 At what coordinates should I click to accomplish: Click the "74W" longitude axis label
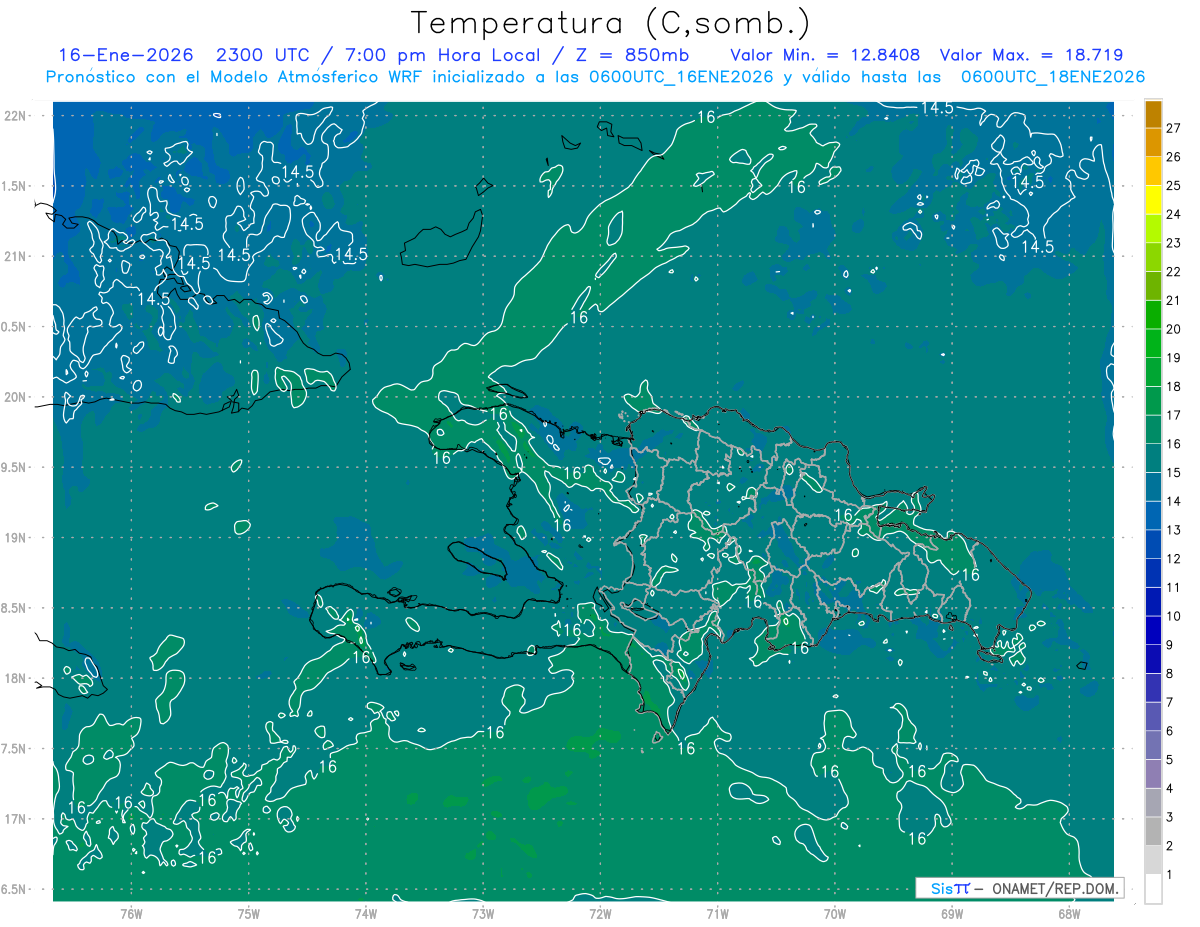click(366, 914)
